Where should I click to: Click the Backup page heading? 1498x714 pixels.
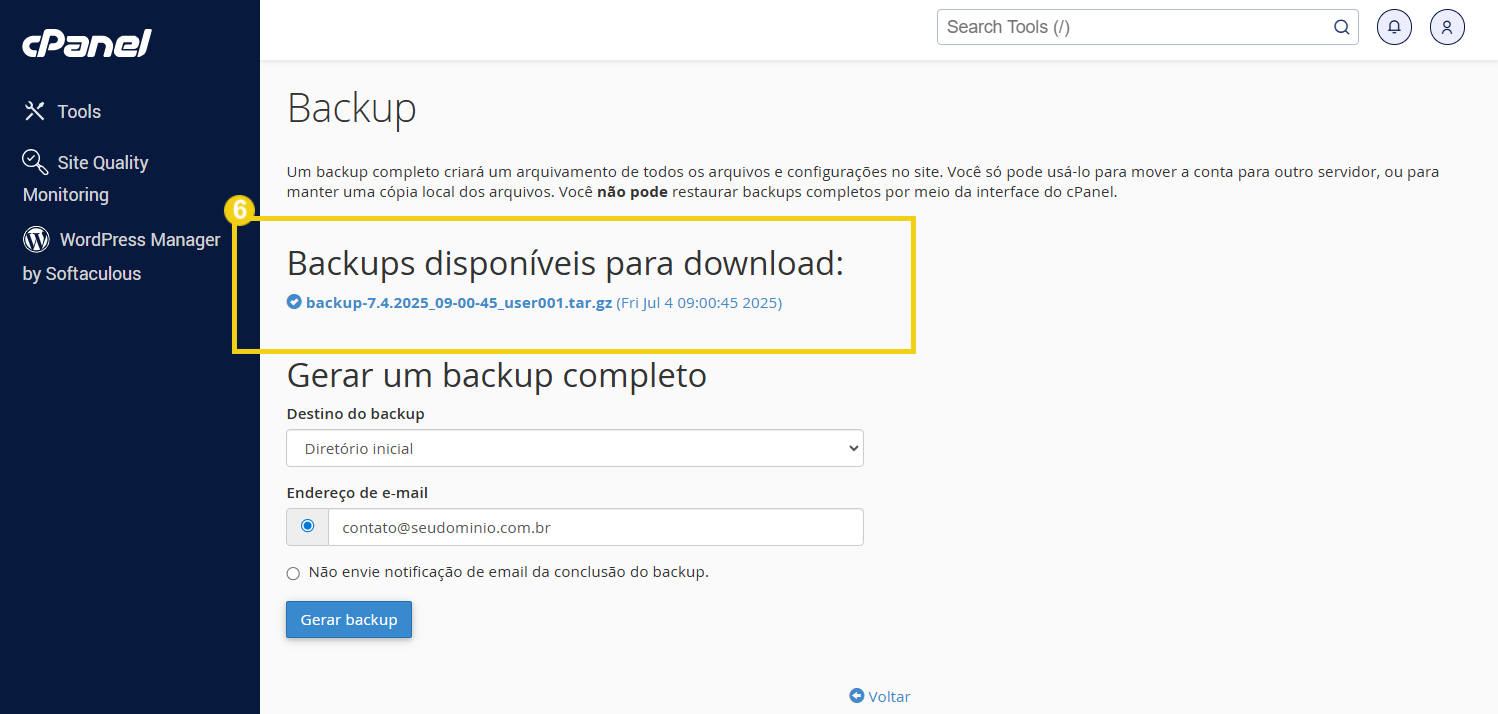352,108
